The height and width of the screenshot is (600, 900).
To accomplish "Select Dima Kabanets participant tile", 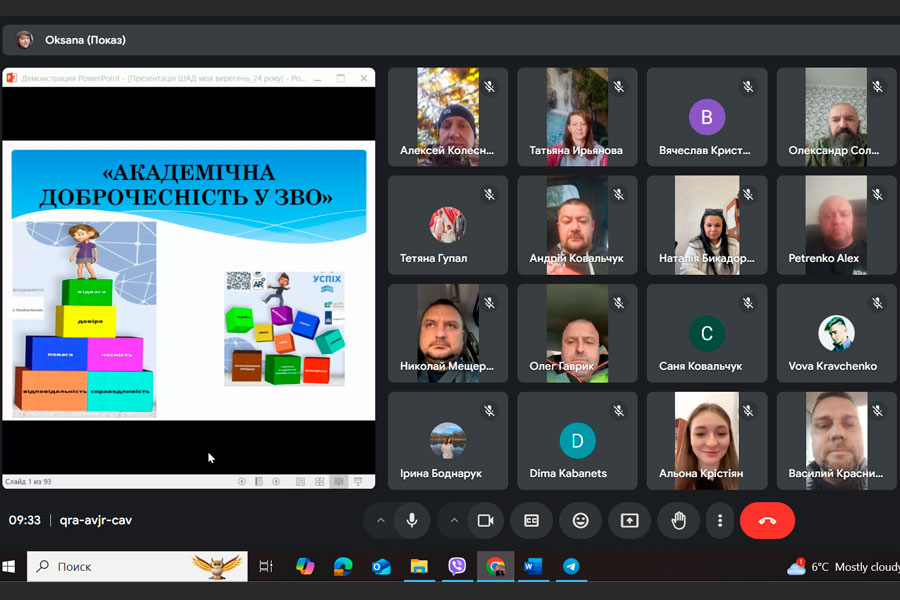I will 577,440.
